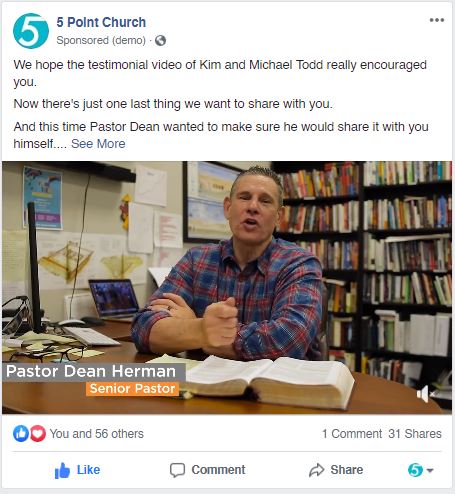This screenshot has height=494, width=455.
Task: Click the Sponsored (demo) label
Action: coord(101,40)
